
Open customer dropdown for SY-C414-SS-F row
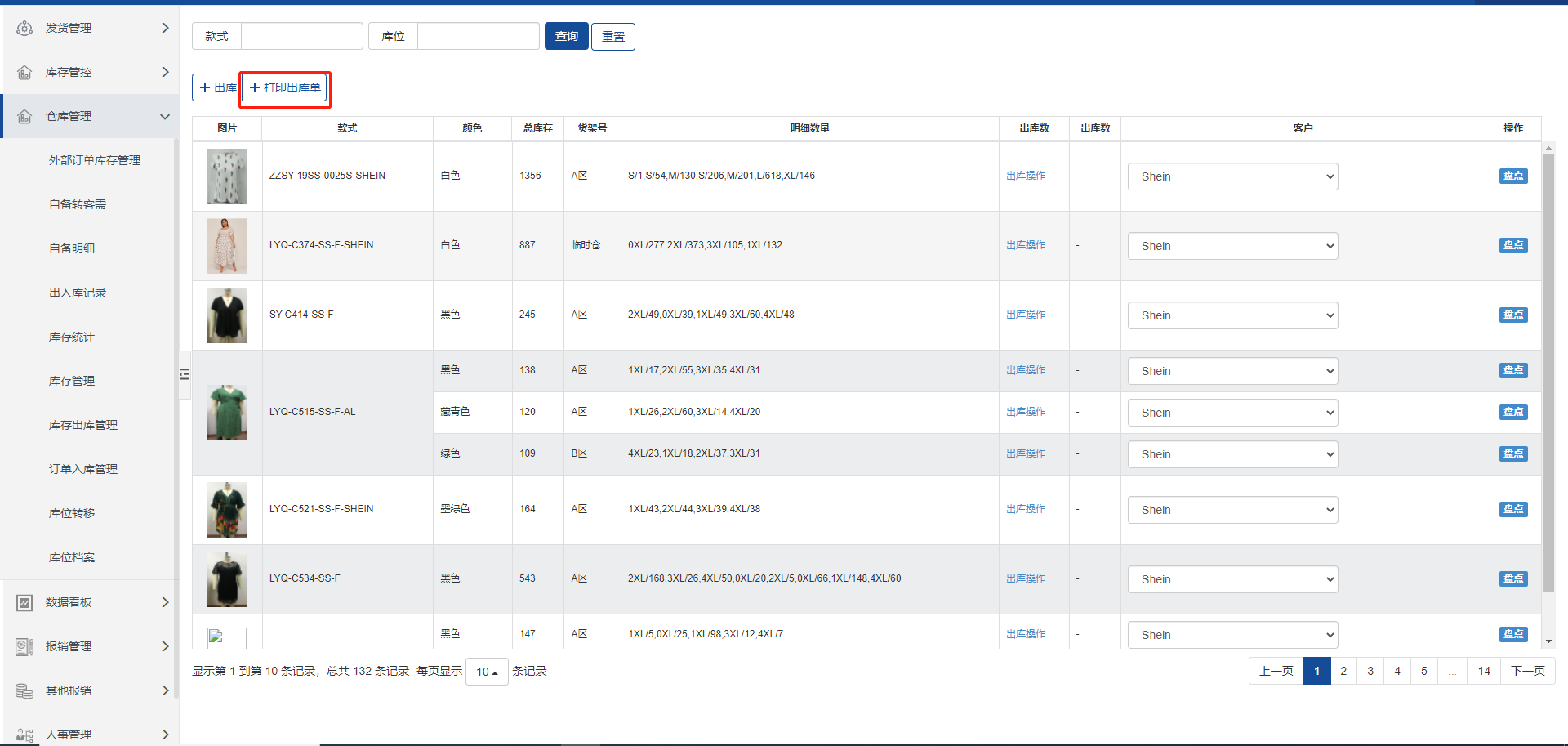click(1232, 315)
